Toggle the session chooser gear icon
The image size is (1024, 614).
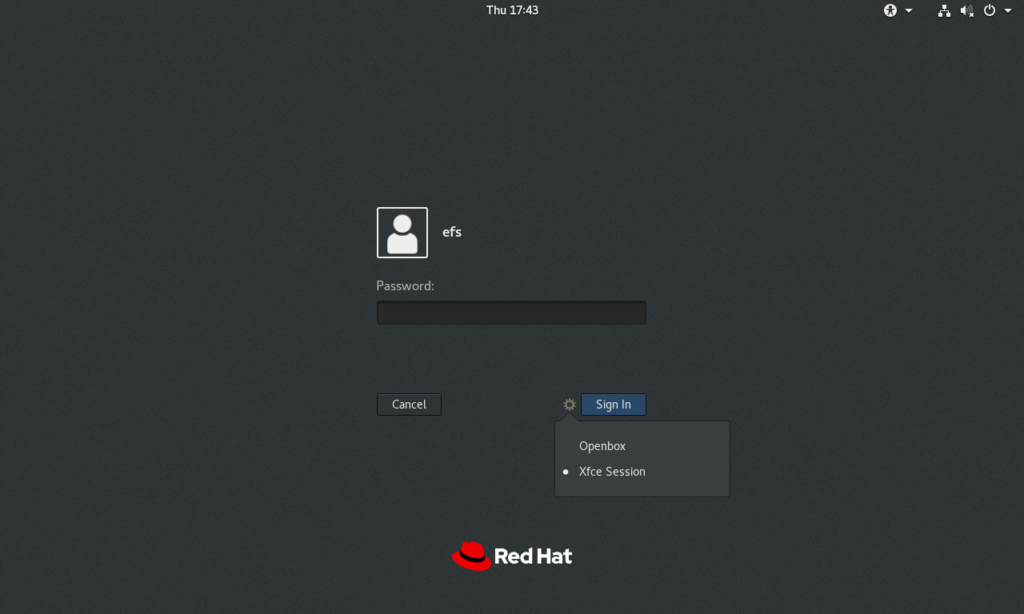[569, 404]
